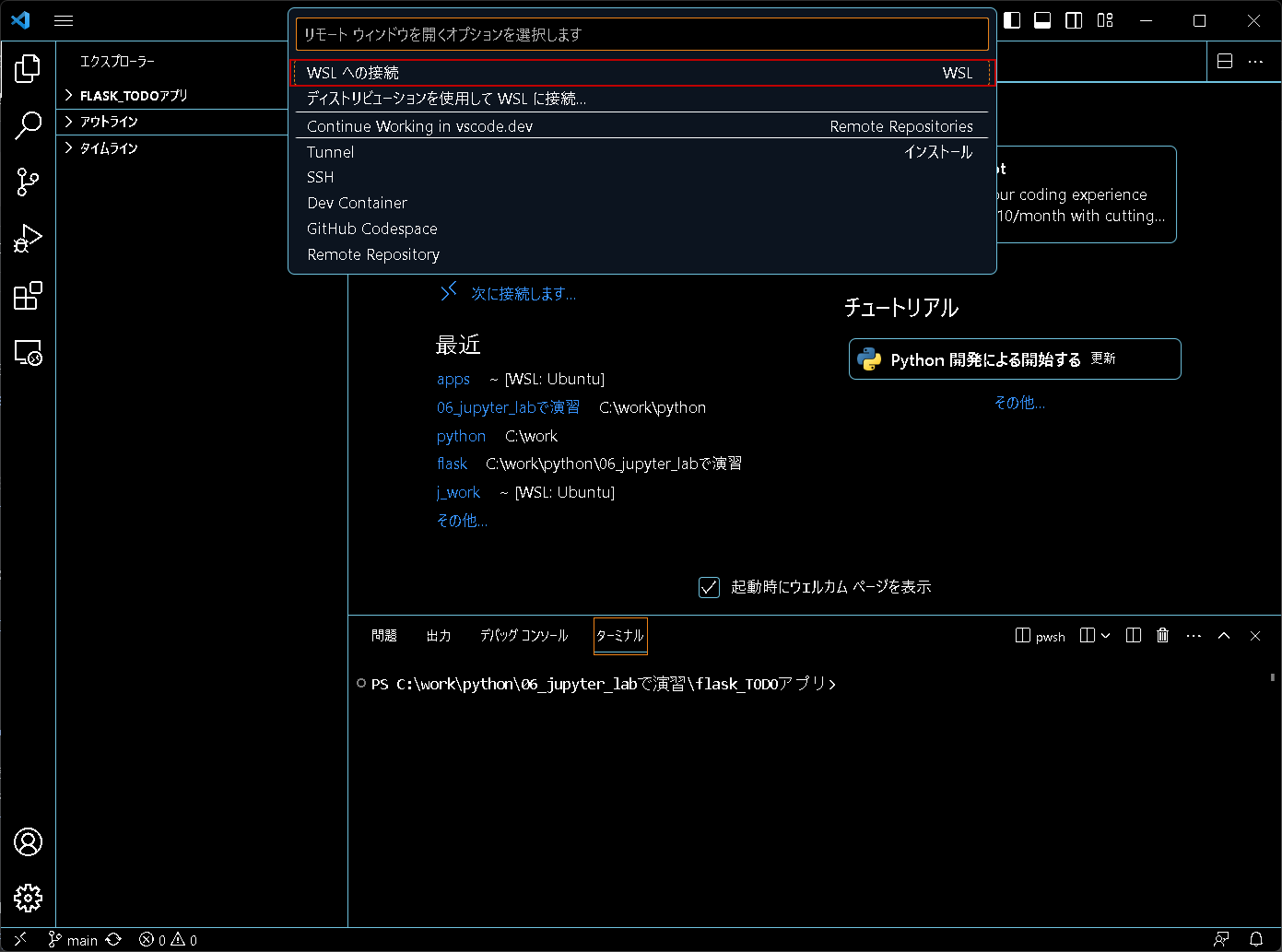Open the Accounts icon in activity bar

28,841
